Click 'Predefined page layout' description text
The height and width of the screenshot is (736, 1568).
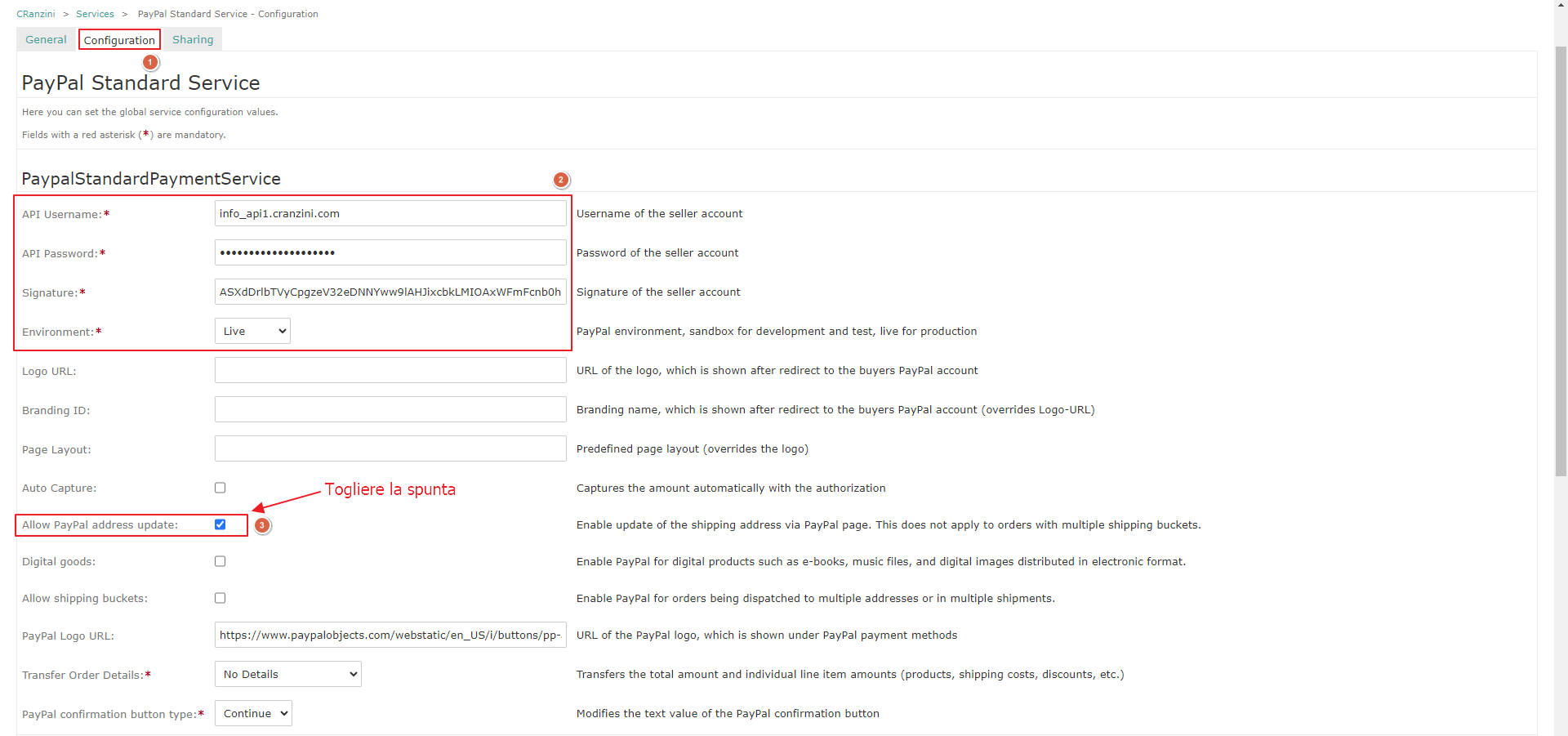pyautogui.click(x=693, y=448)
